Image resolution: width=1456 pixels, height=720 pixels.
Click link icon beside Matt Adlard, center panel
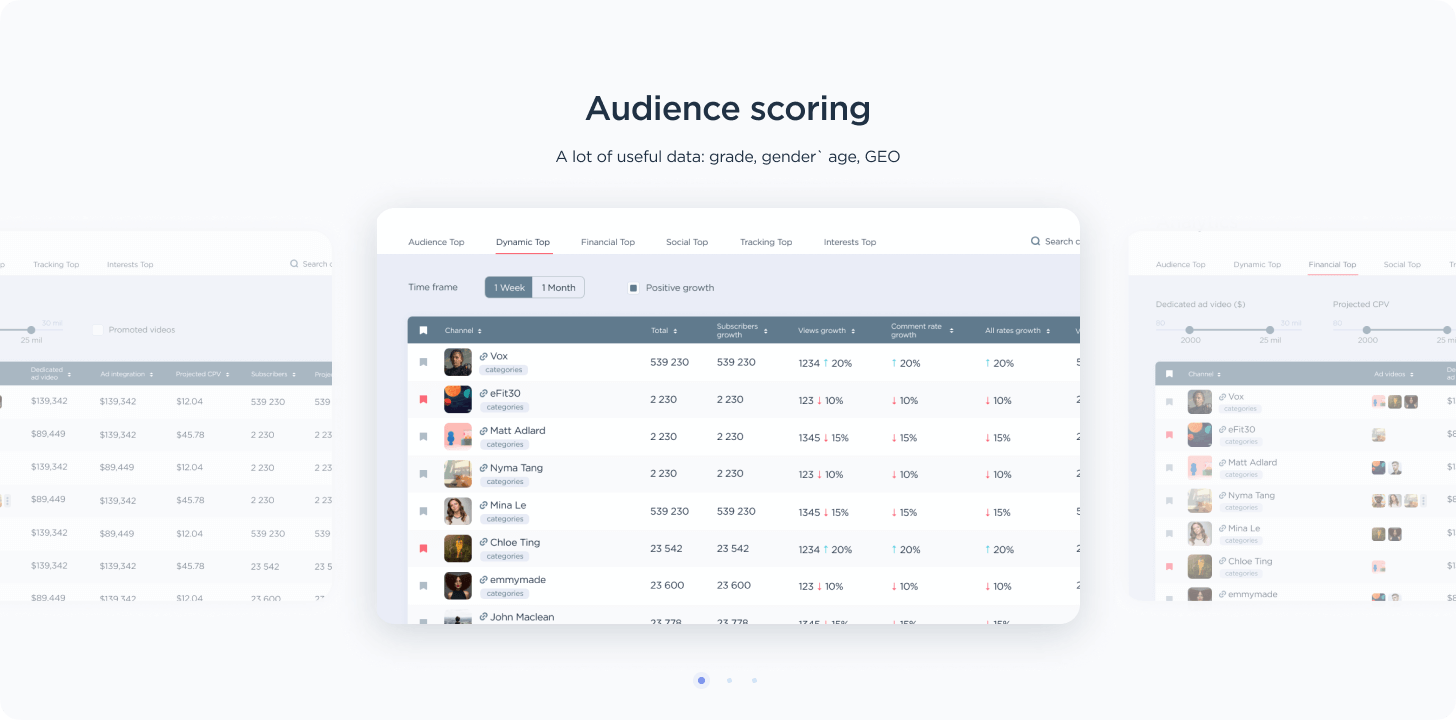484,431
